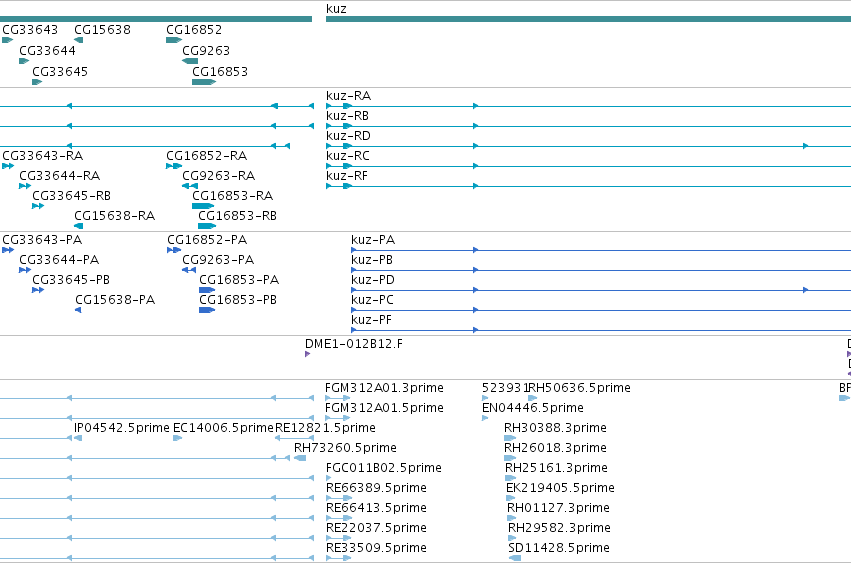Click the RH50636.5prime EST glyph
Viewport: 851px width, 563px height.
[532, 398]
